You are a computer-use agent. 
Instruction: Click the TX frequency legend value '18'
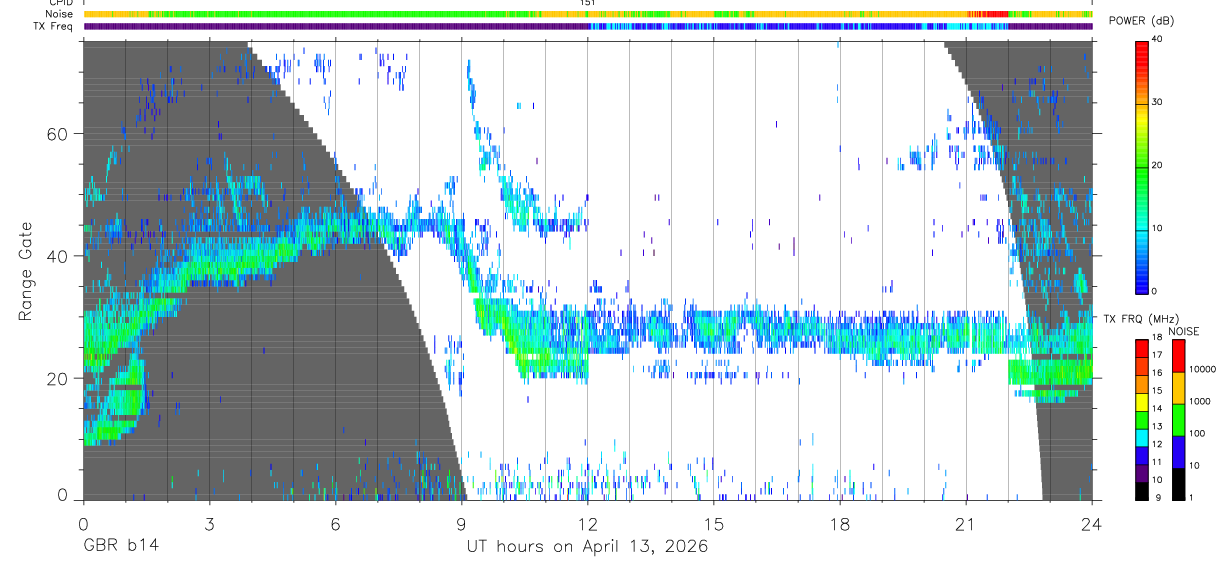(x=1158, y=338)
